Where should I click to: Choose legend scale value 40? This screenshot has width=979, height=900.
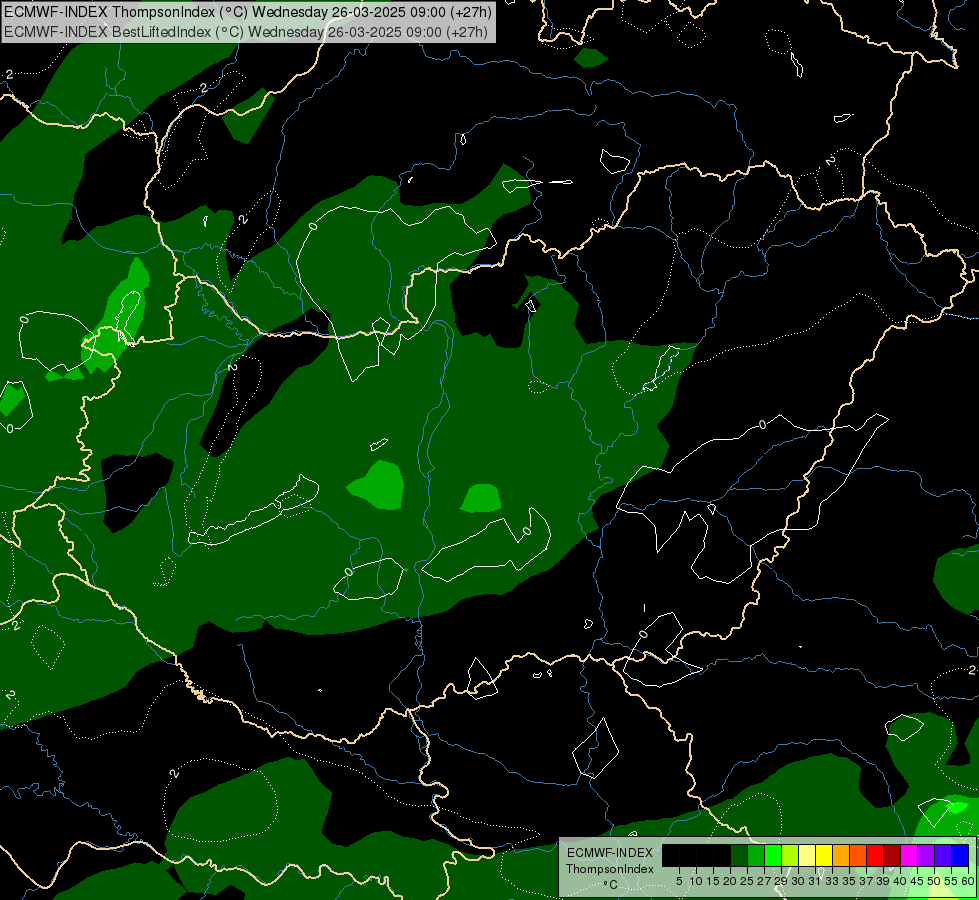coord(900,881)
